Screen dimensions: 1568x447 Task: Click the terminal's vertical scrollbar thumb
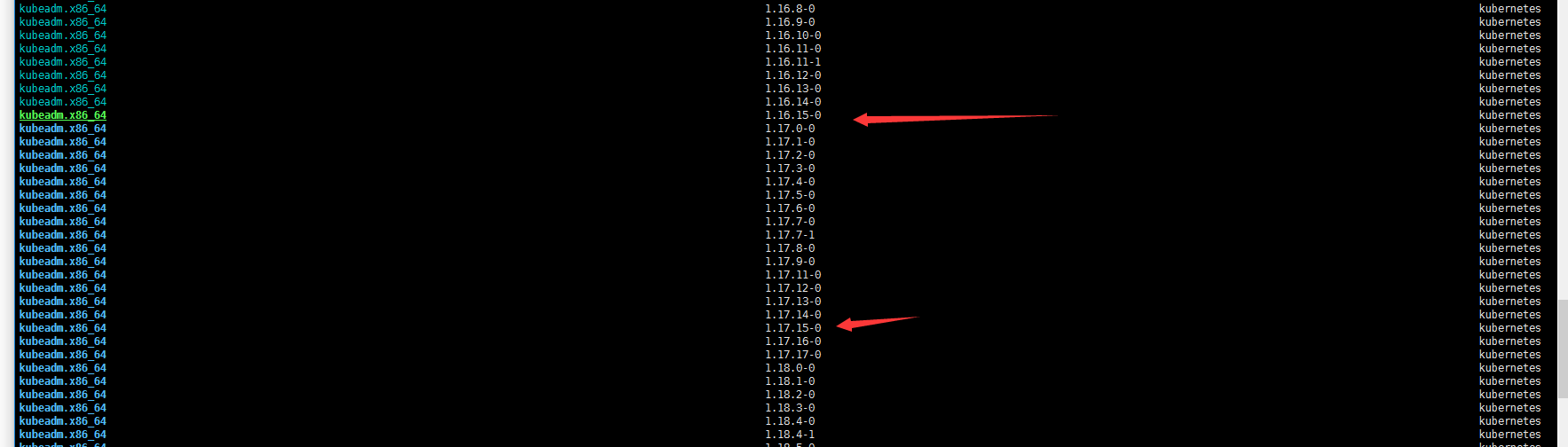1563,372
